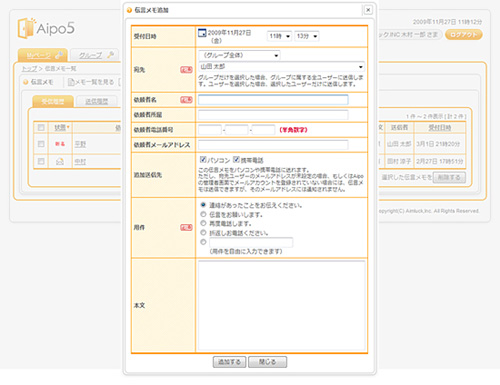Click the delete button (削除する) below the table

449,177
